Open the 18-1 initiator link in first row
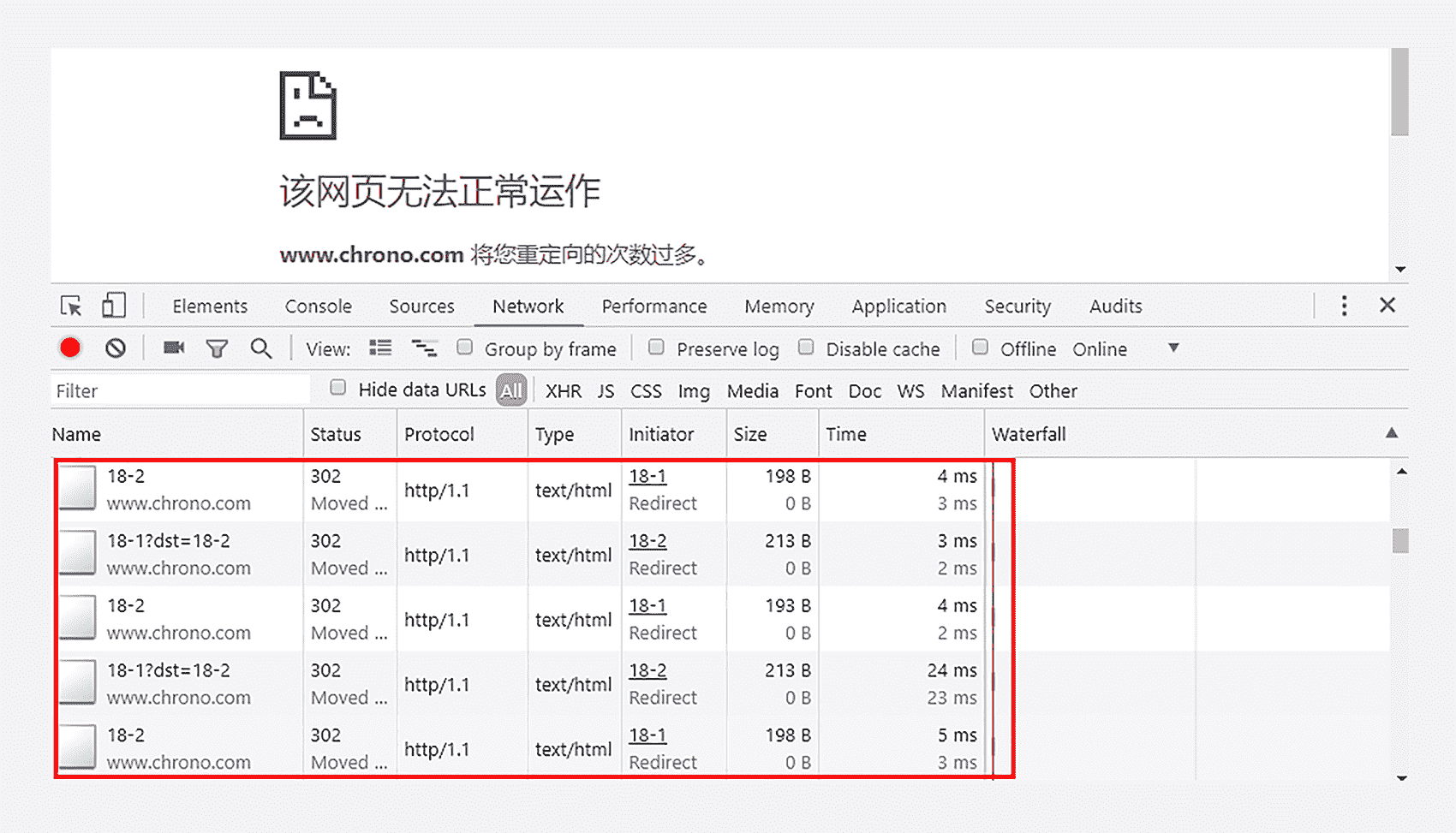Viewport: 1456px width, 833px height. (647, 476)
